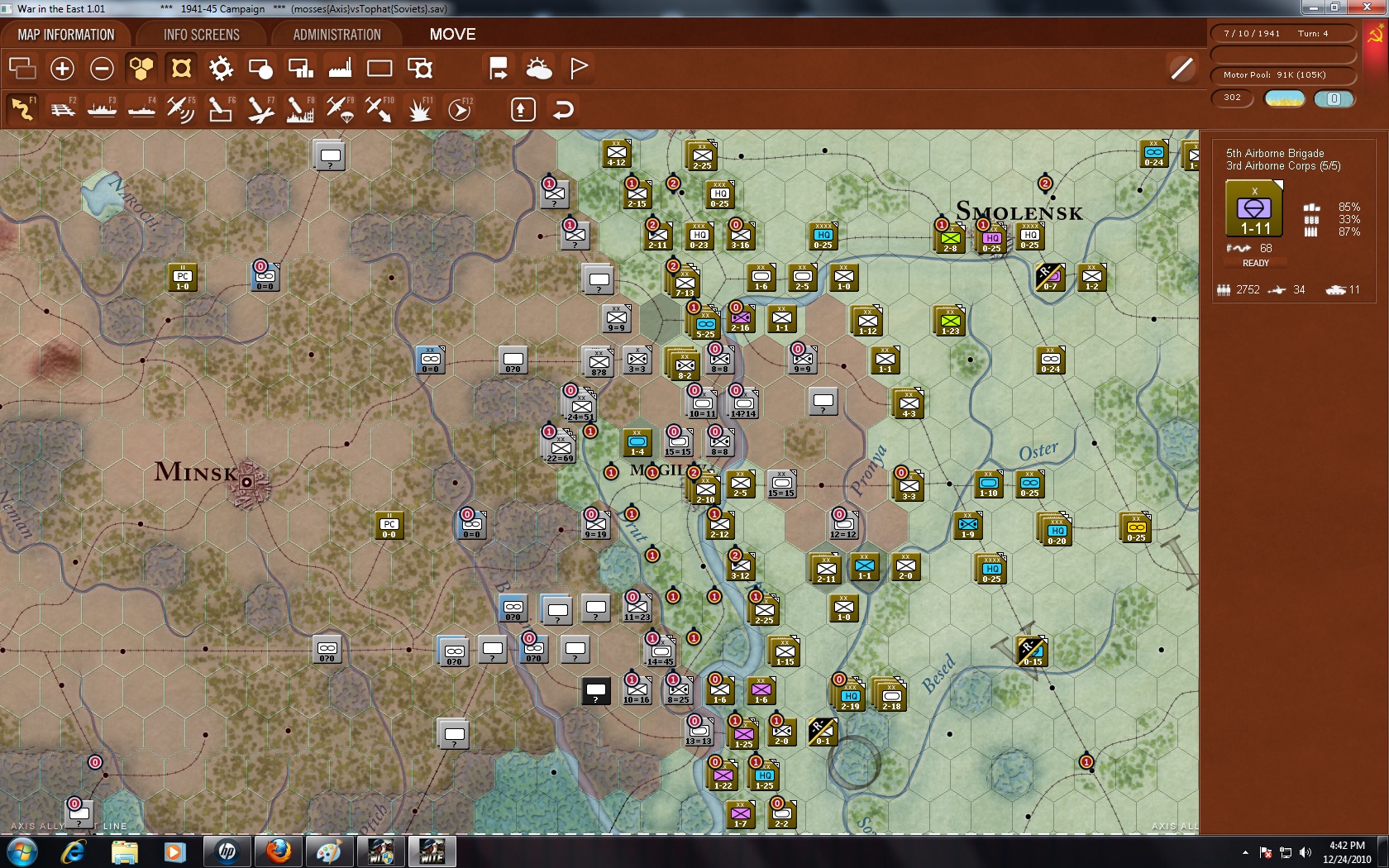The height and width of the screenshot is (868, 1389).
Task: Click the READY status text
Action: point(1255,263)
